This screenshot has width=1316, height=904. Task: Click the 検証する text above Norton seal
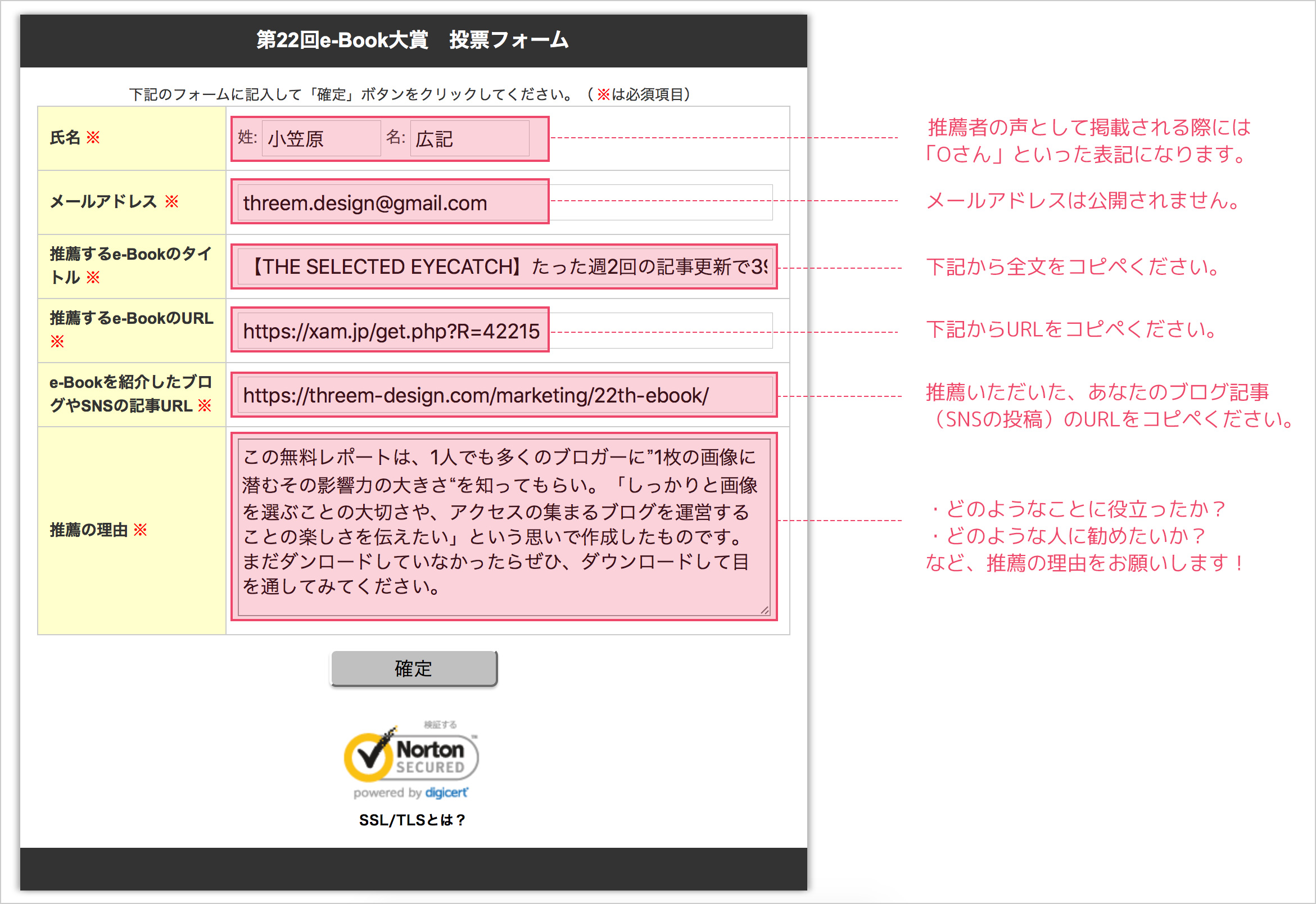click(440, 725)
